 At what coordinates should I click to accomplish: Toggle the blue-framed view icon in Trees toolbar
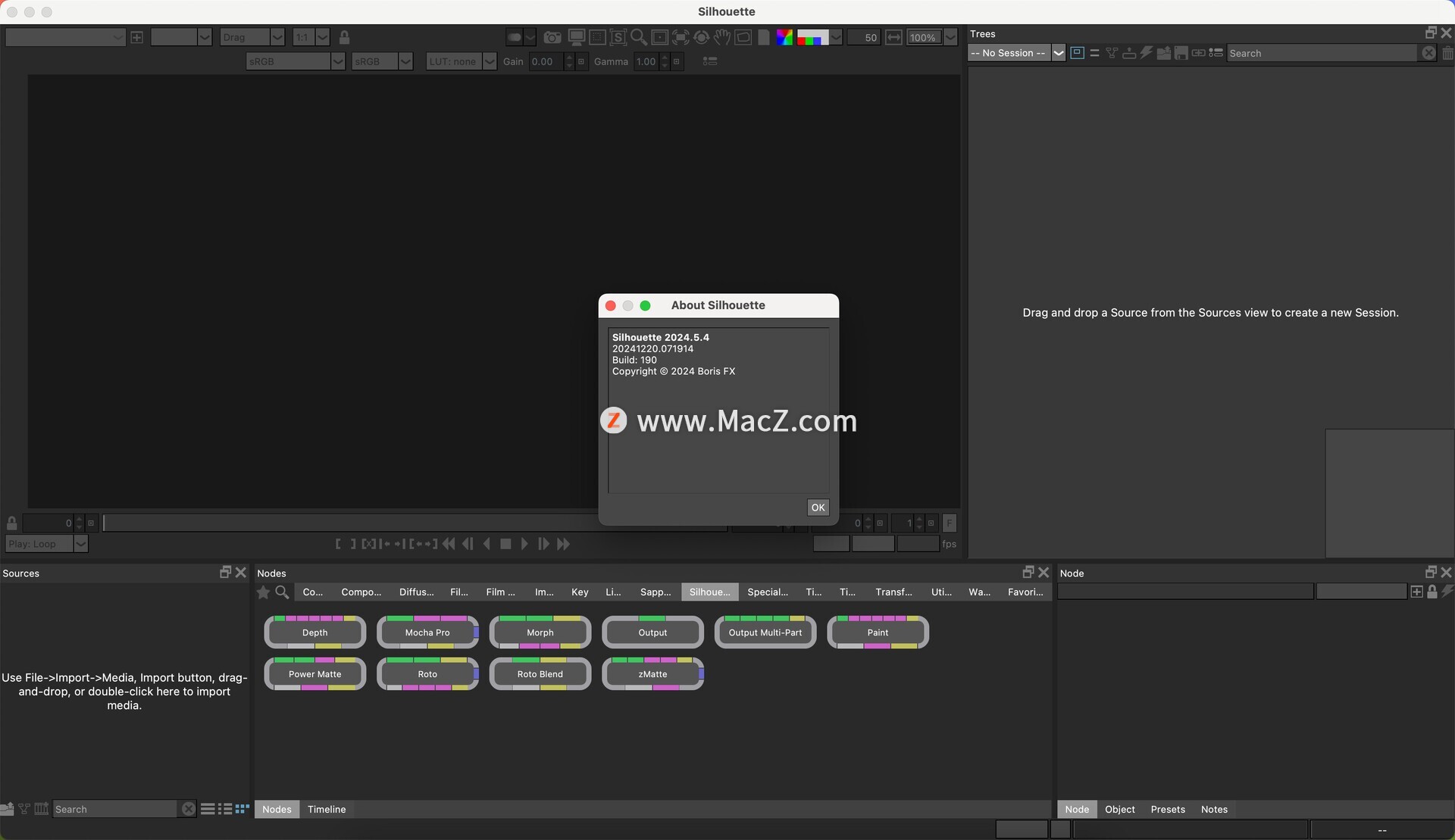[x=1077, y=53]
